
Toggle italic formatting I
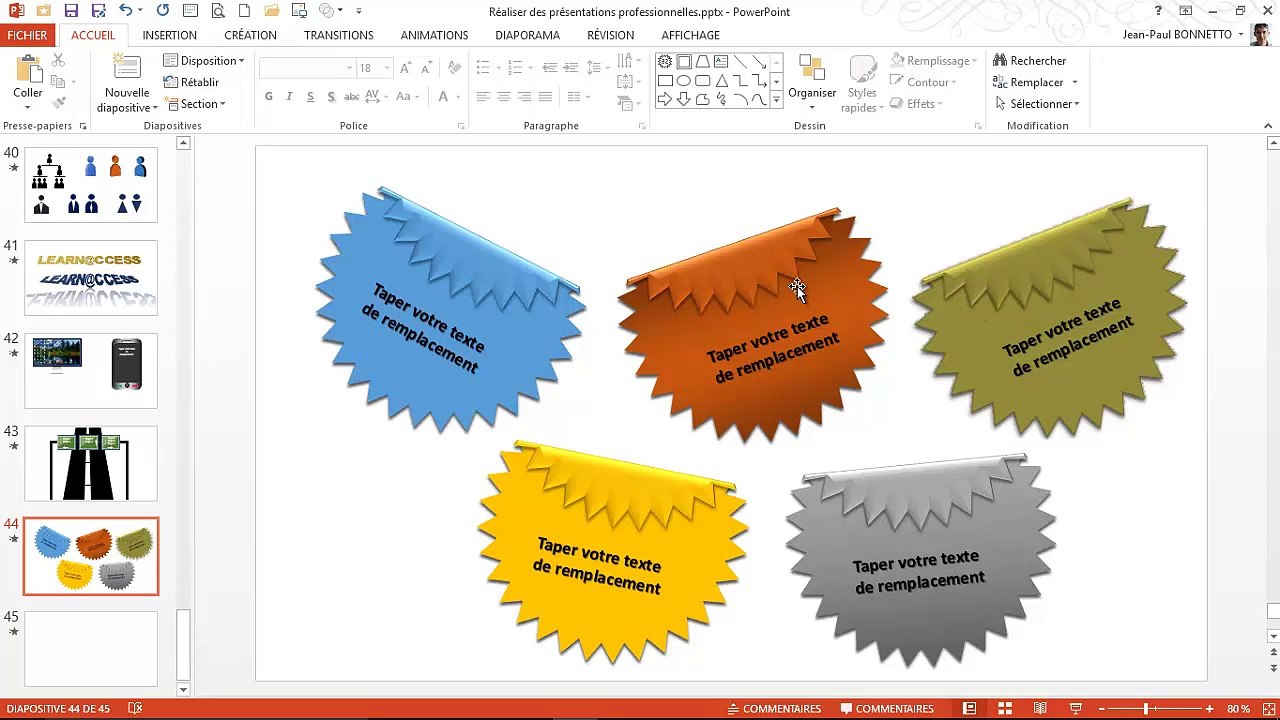(289, 96)
